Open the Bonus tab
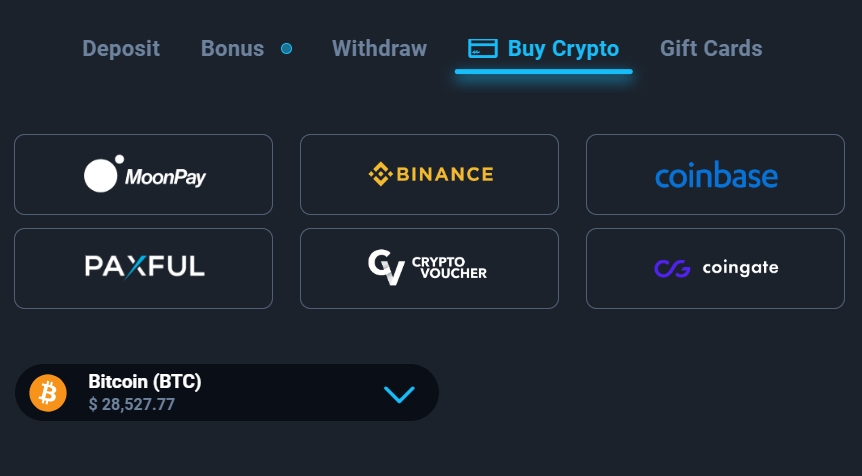Viewport: 862px width, 476px height. 232,48
